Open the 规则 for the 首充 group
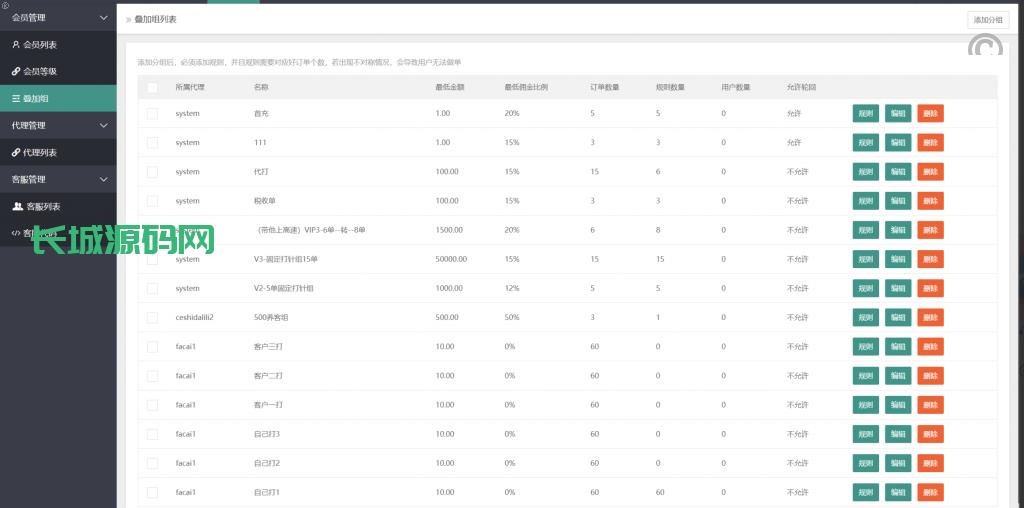Image resolution: width=1024 pixels, height=508 pixels. [x=865, y=114]
